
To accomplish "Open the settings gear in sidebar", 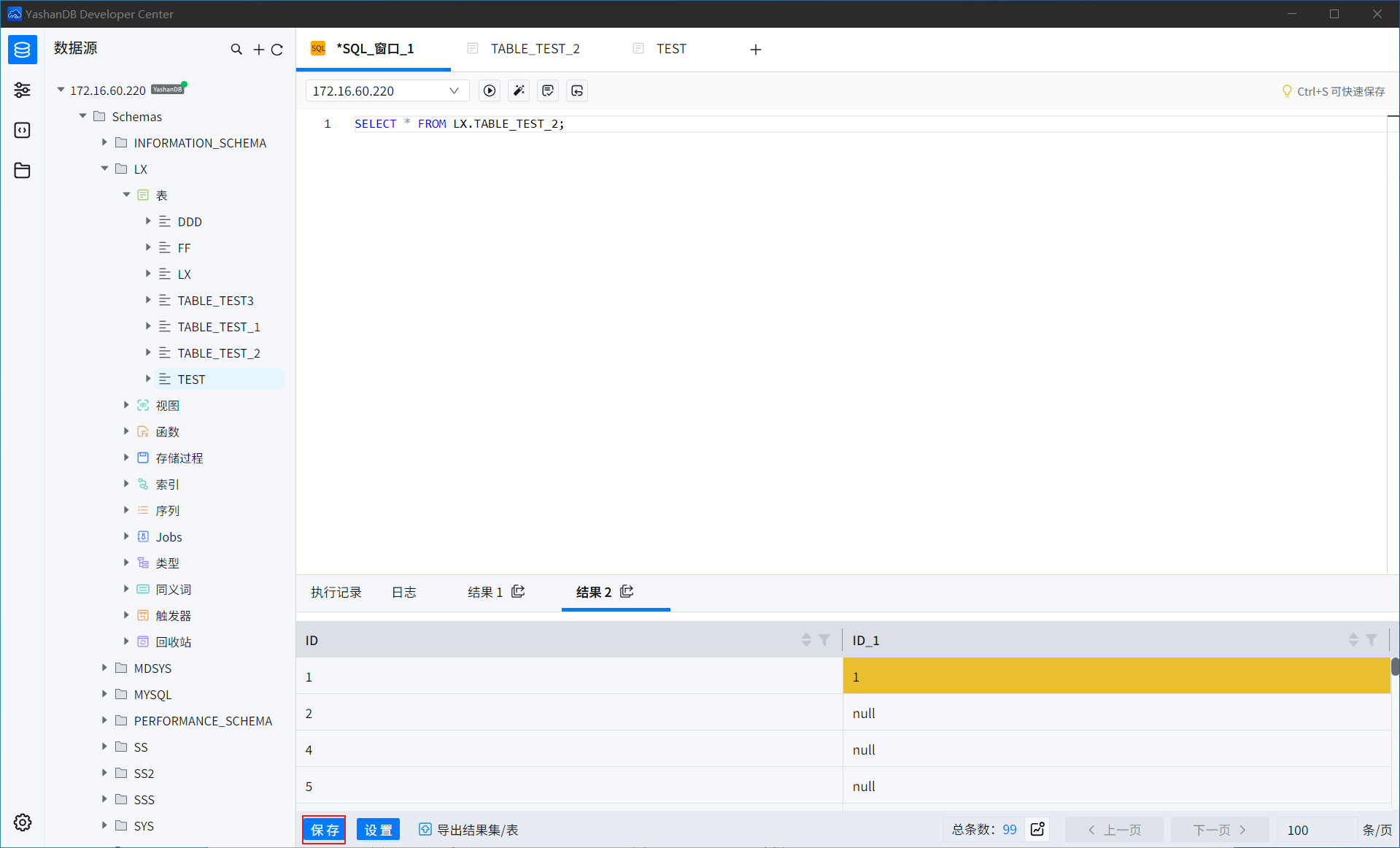I will [23, 822].
